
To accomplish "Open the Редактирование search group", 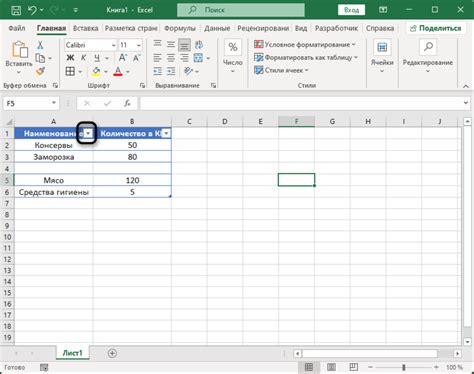I will 428,57.
